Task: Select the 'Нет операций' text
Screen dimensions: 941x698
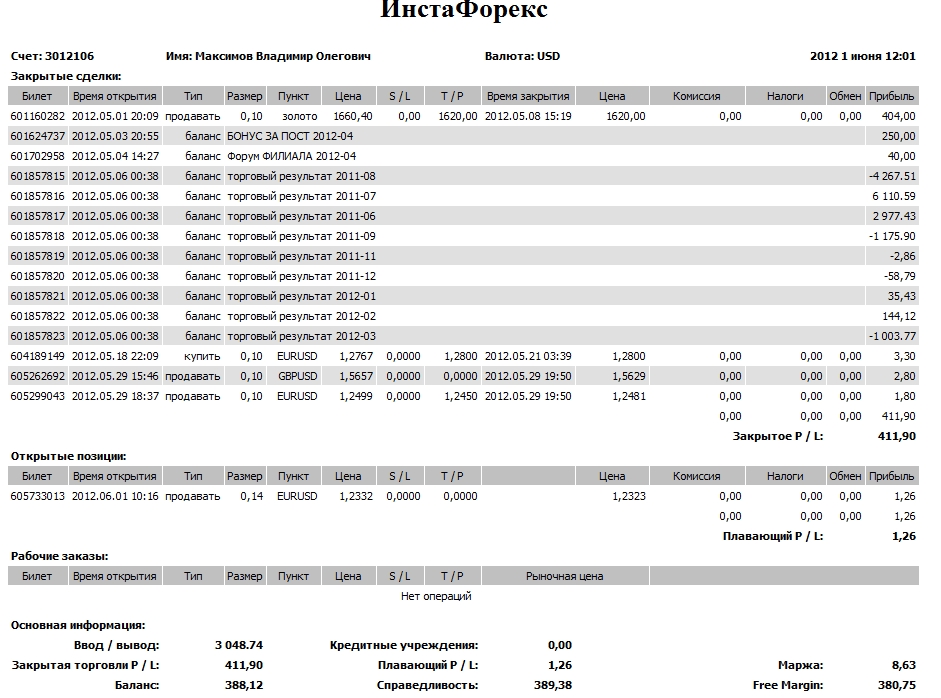Action: tap(436, 596)
